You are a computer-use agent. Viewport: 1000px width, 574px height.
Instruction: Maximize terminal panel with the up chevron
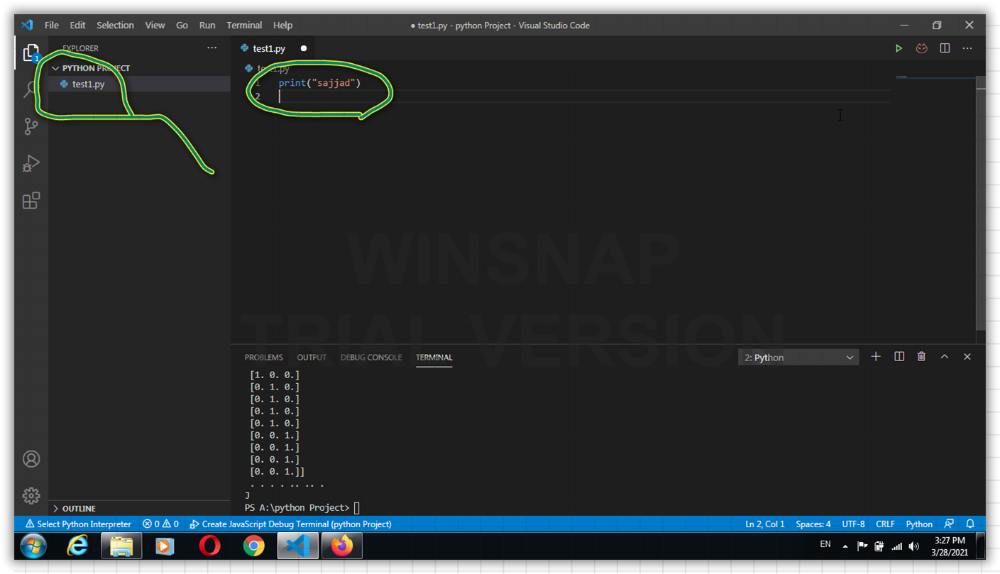tap(944, 357)
